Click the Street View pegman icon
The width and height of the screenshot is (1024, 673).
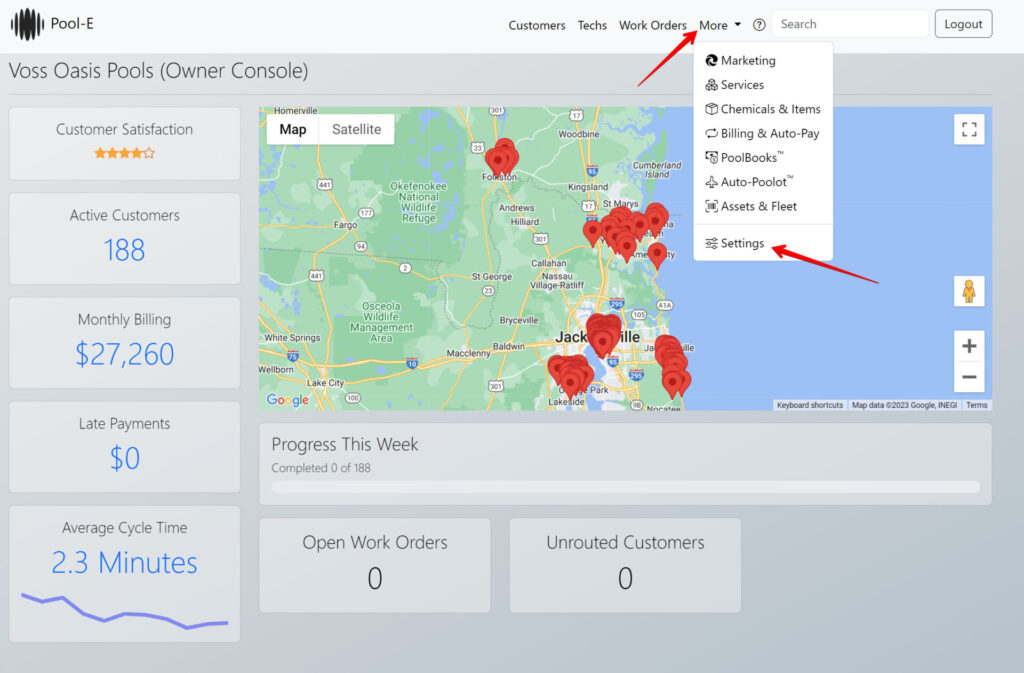[969, 290]
